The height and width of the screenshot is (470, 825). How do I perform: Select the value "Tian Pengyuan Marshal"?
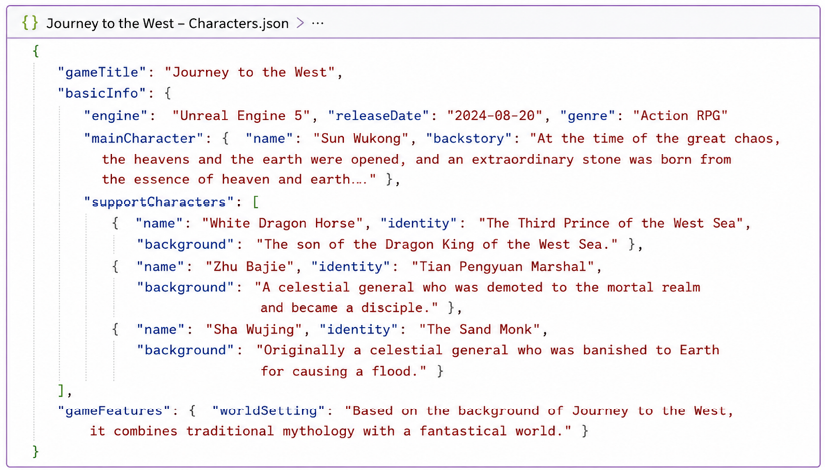(502, 266)
